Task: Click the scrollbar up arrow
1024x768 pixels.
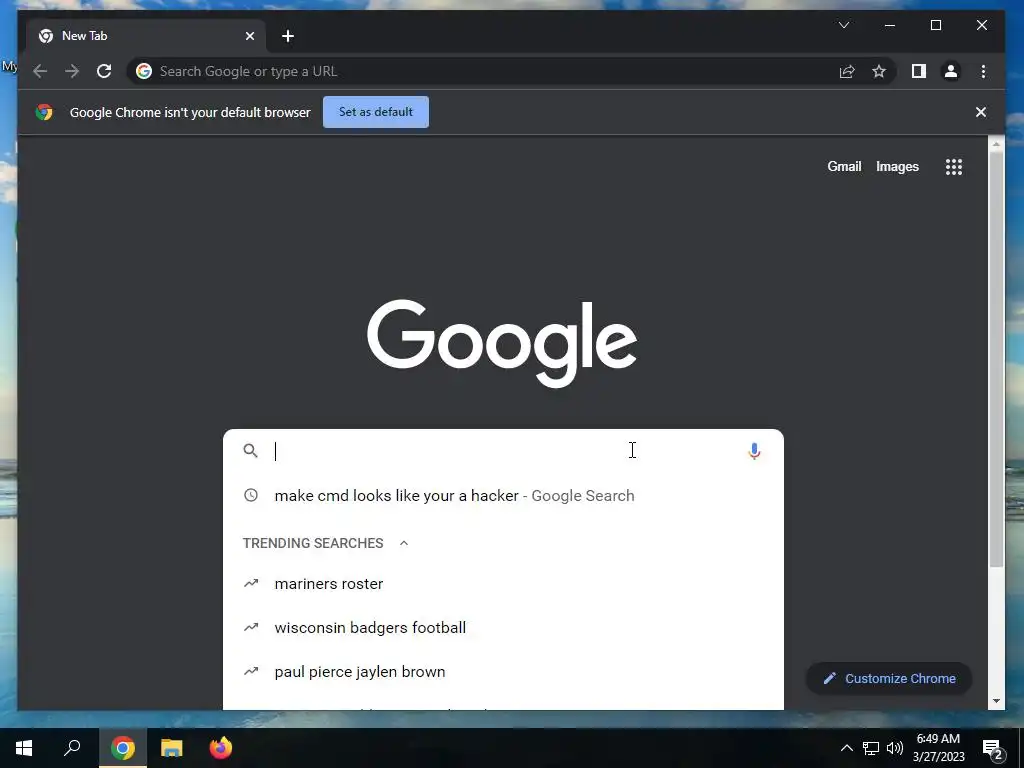Action: point(996,144)
